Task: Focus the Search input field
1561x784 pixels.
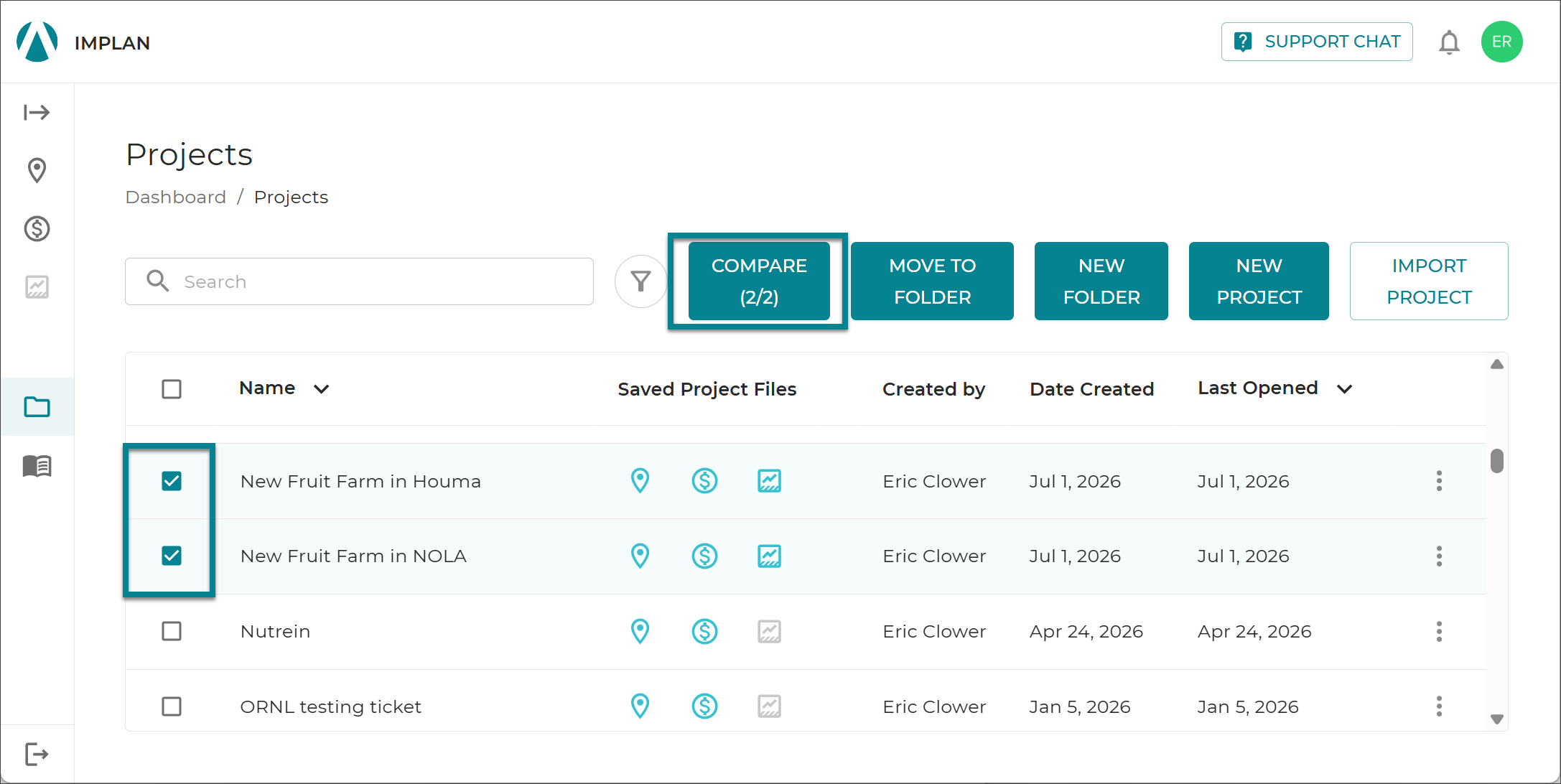Action: 359,281
